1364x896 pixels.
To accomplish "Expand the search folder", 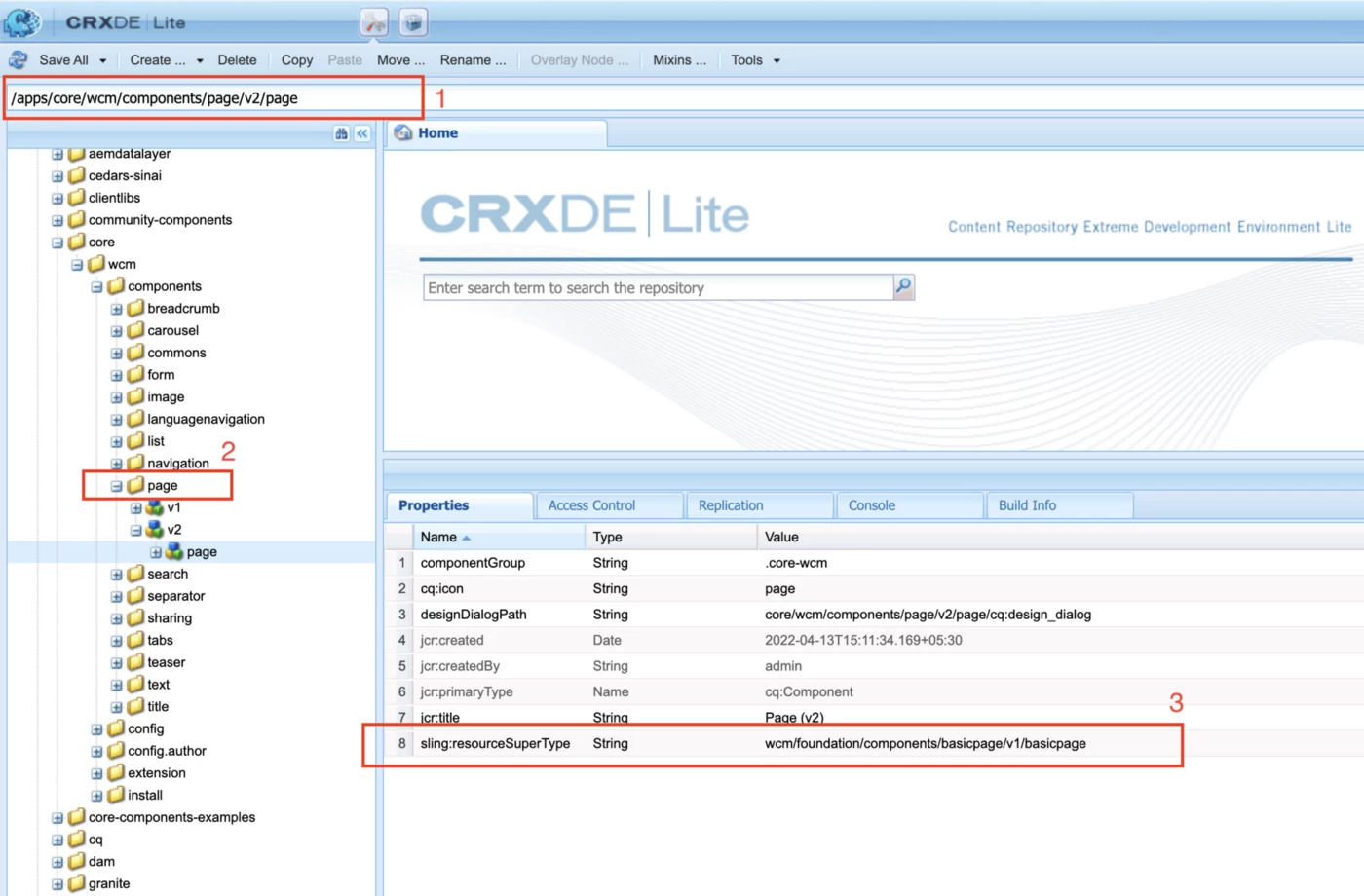I will (117, 575).
